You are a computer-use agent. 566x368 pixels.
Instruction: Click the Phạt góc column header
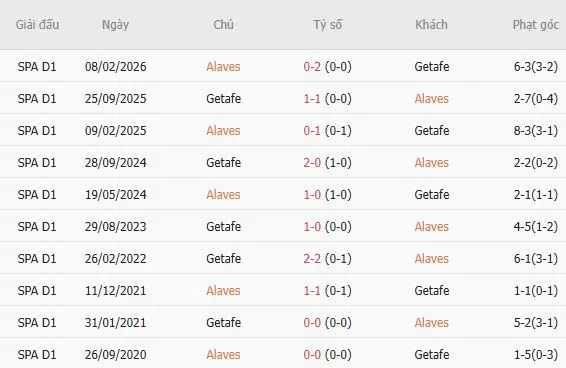[x=536, y=25]
